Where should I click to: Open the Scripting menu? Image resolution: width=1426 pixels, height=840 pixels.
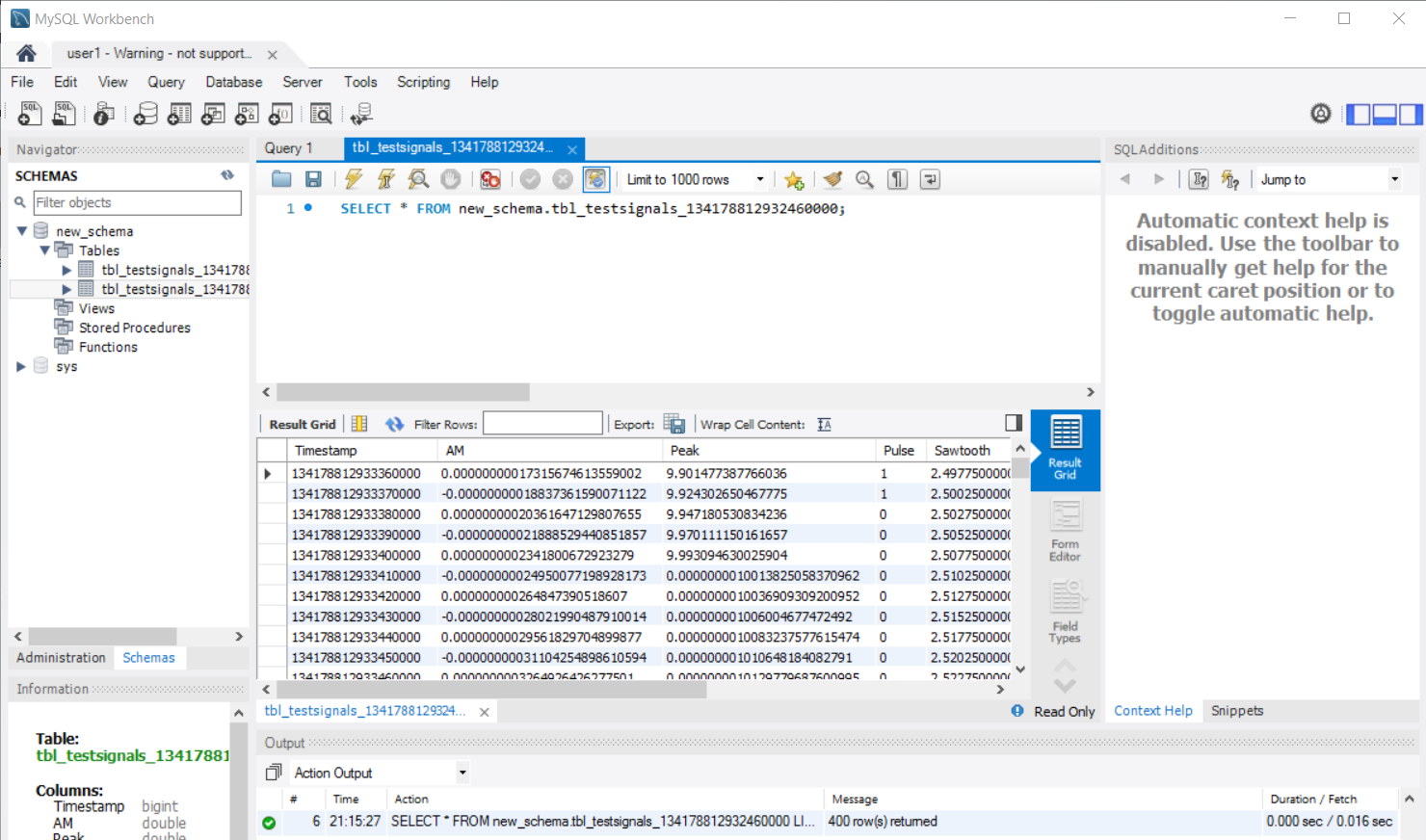tap(423, 82)
